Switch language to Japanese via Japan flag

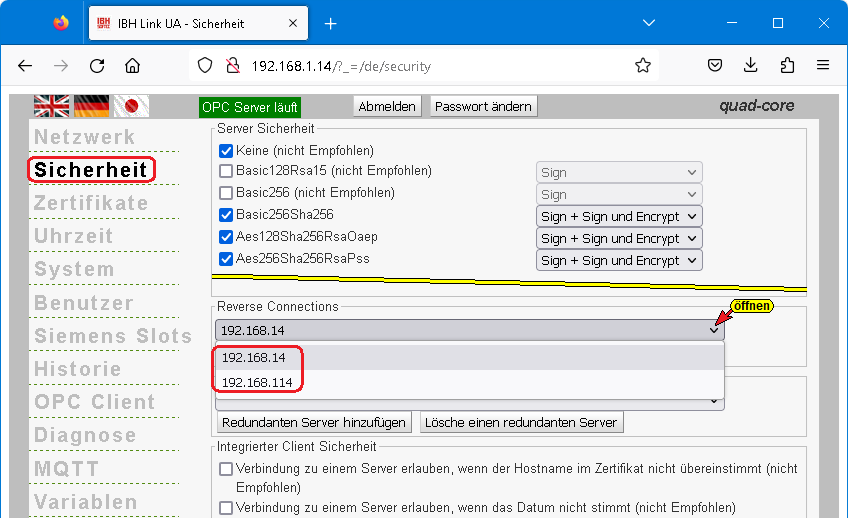[x=131, y=106]
